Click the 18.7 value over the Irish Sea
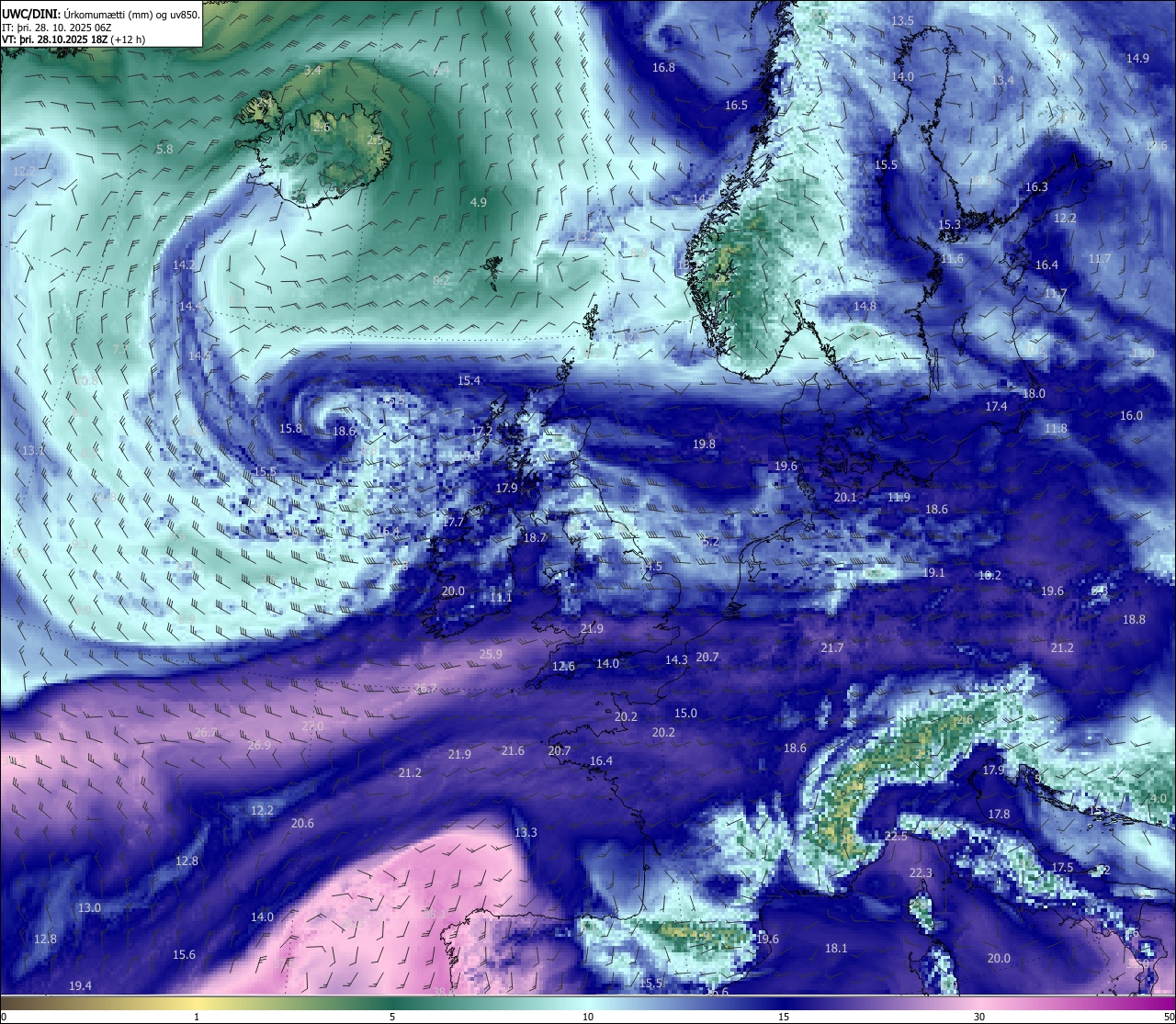 (x=535, y=538)
